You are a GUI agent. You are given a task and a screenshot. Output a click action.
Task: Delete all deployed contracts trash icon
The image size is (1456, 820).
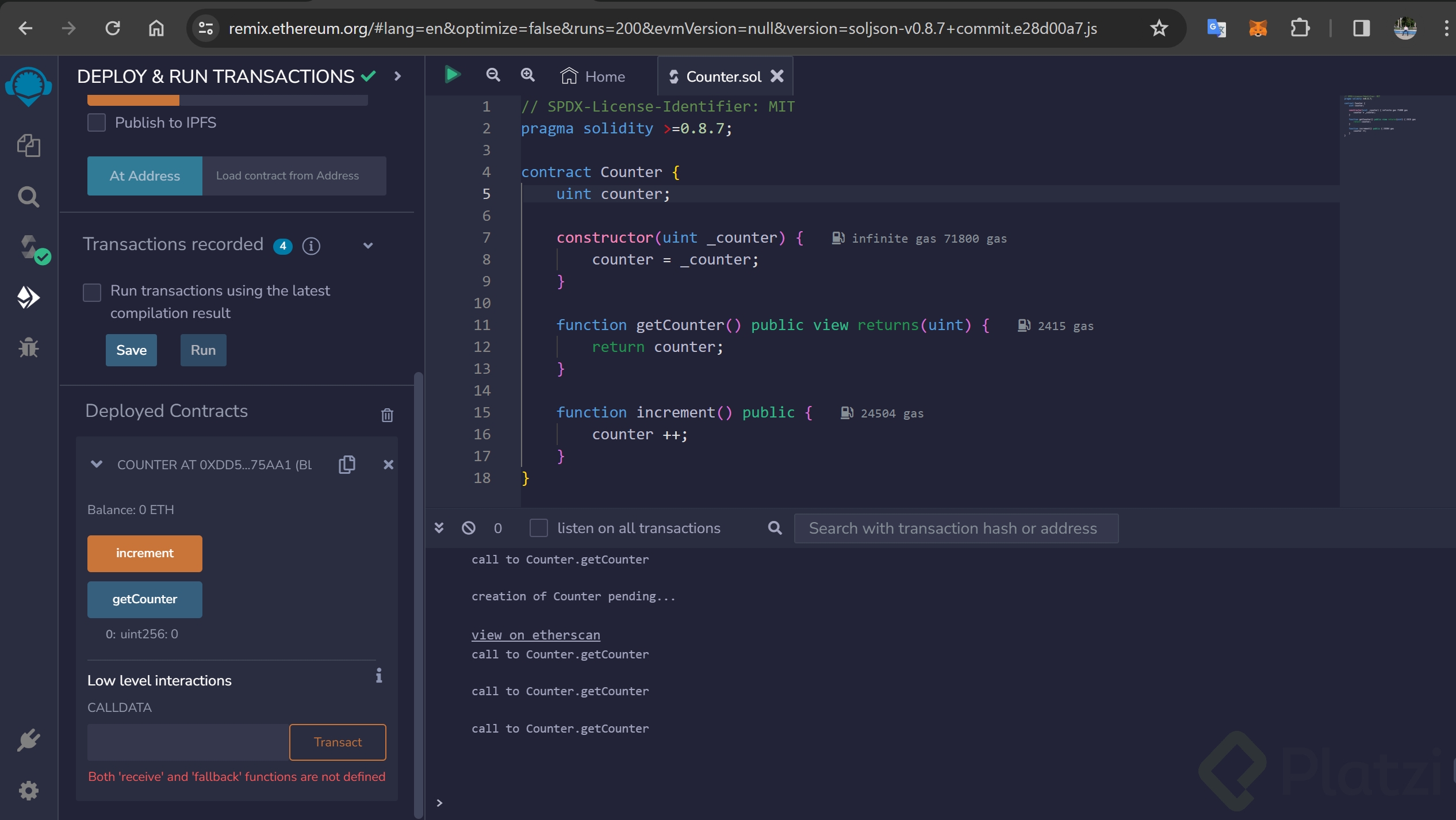pos(387,415)
